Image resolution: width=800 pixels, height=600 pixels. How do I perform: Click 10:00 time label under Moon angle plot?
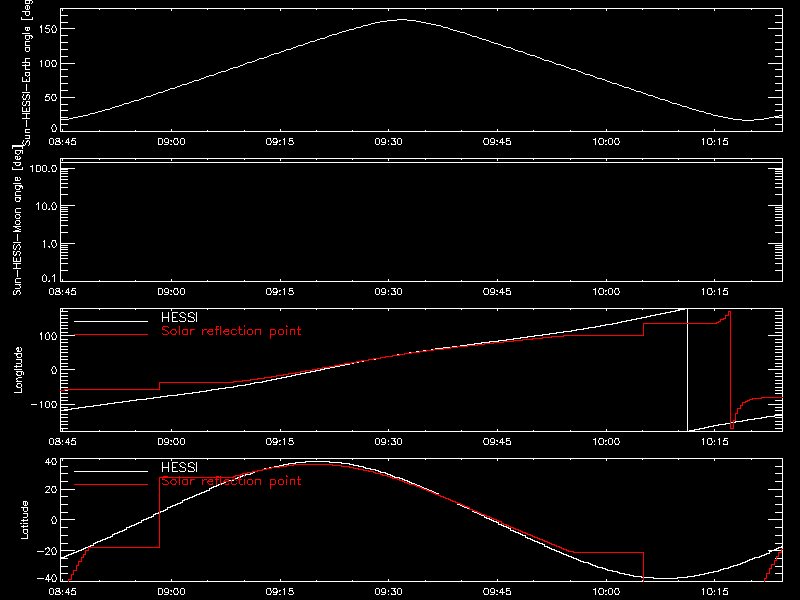[606, 291]
